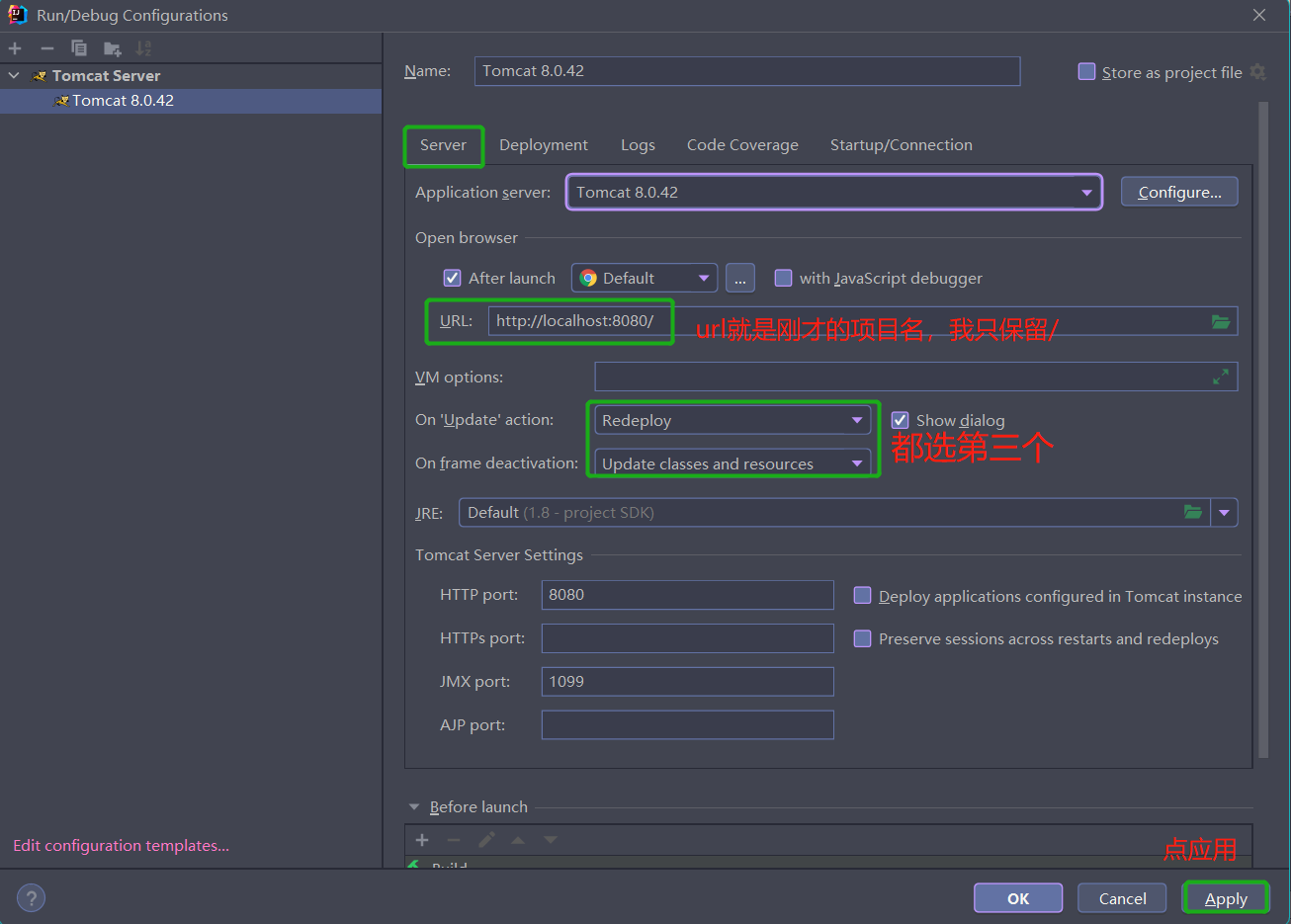The height and width of the screenshot is (924, 1291).
Task: Browse for JRE with folder icon
Action: pos(1193,512)
